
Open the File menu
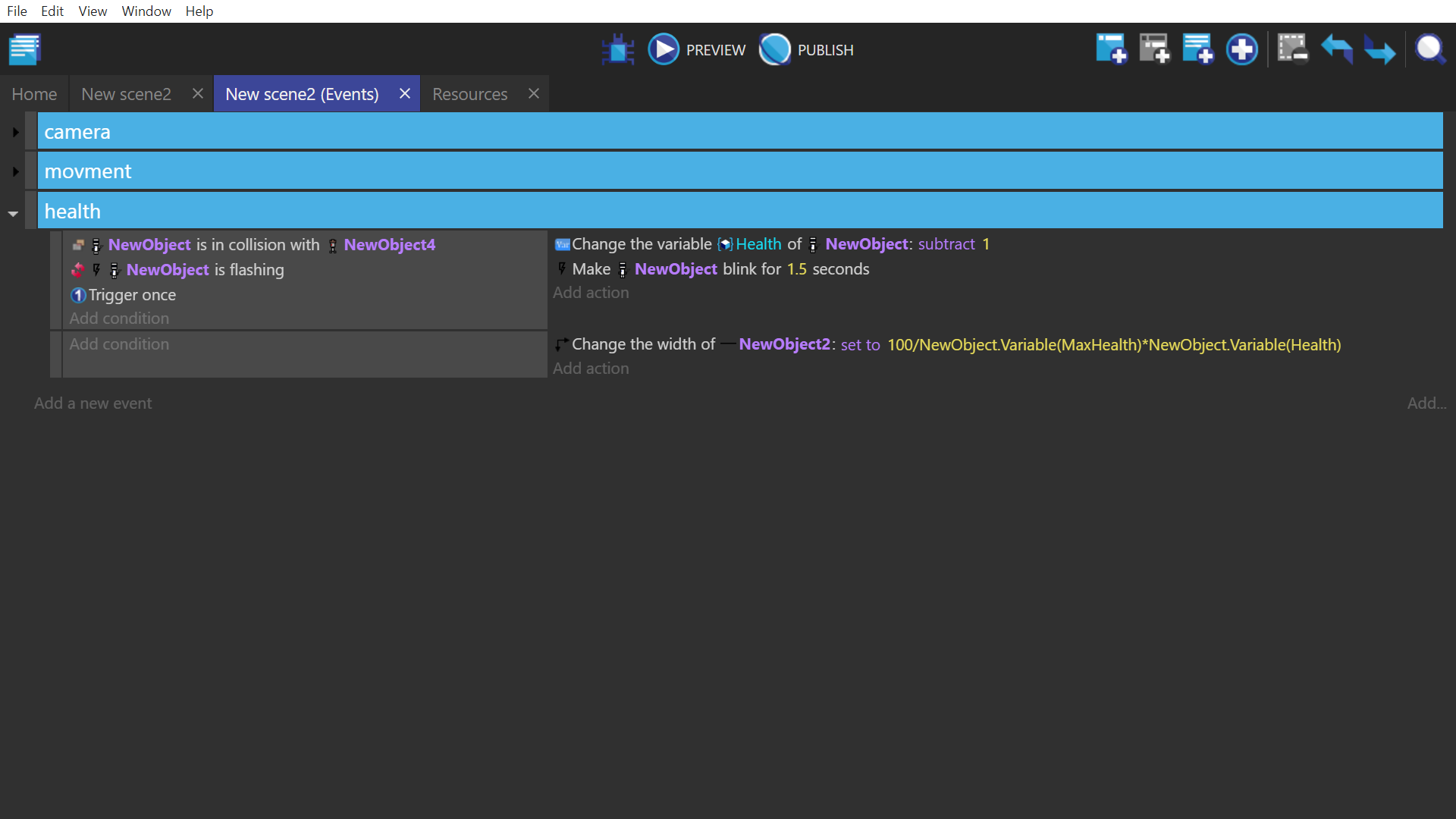[17, 11]
